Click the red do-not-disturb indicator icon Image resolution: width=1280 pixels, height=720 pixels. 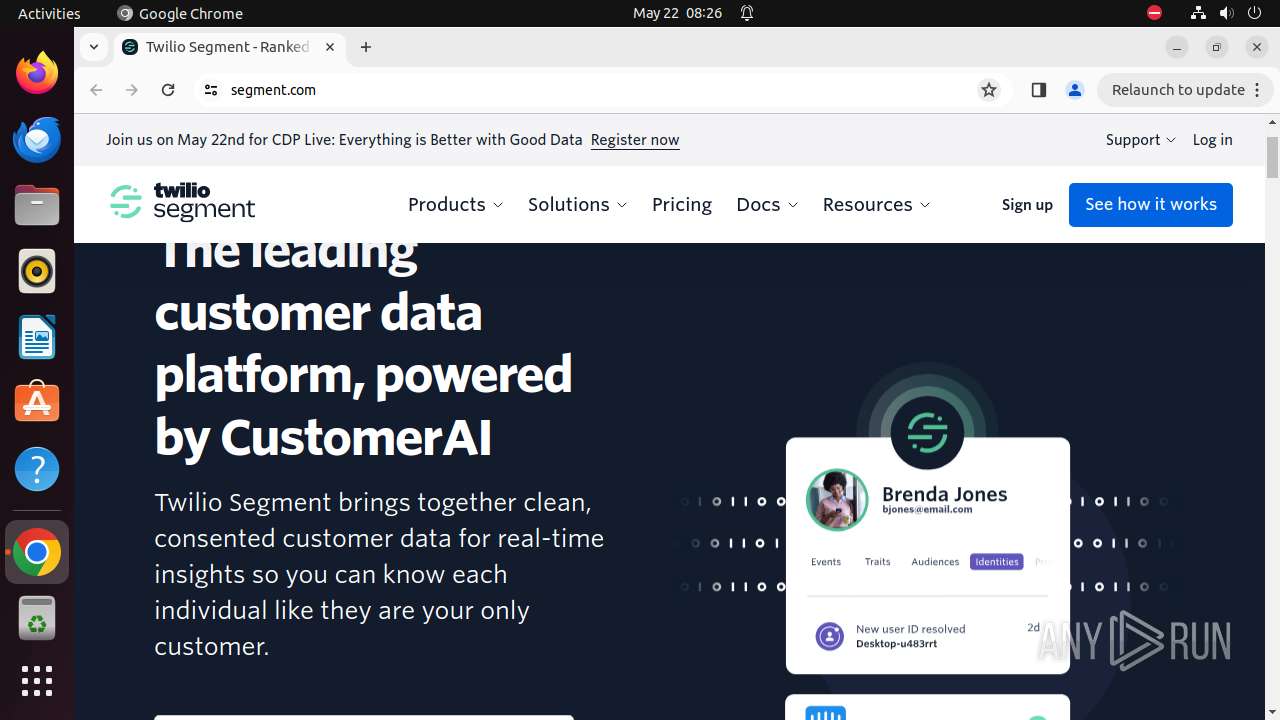coord(1154,13)
